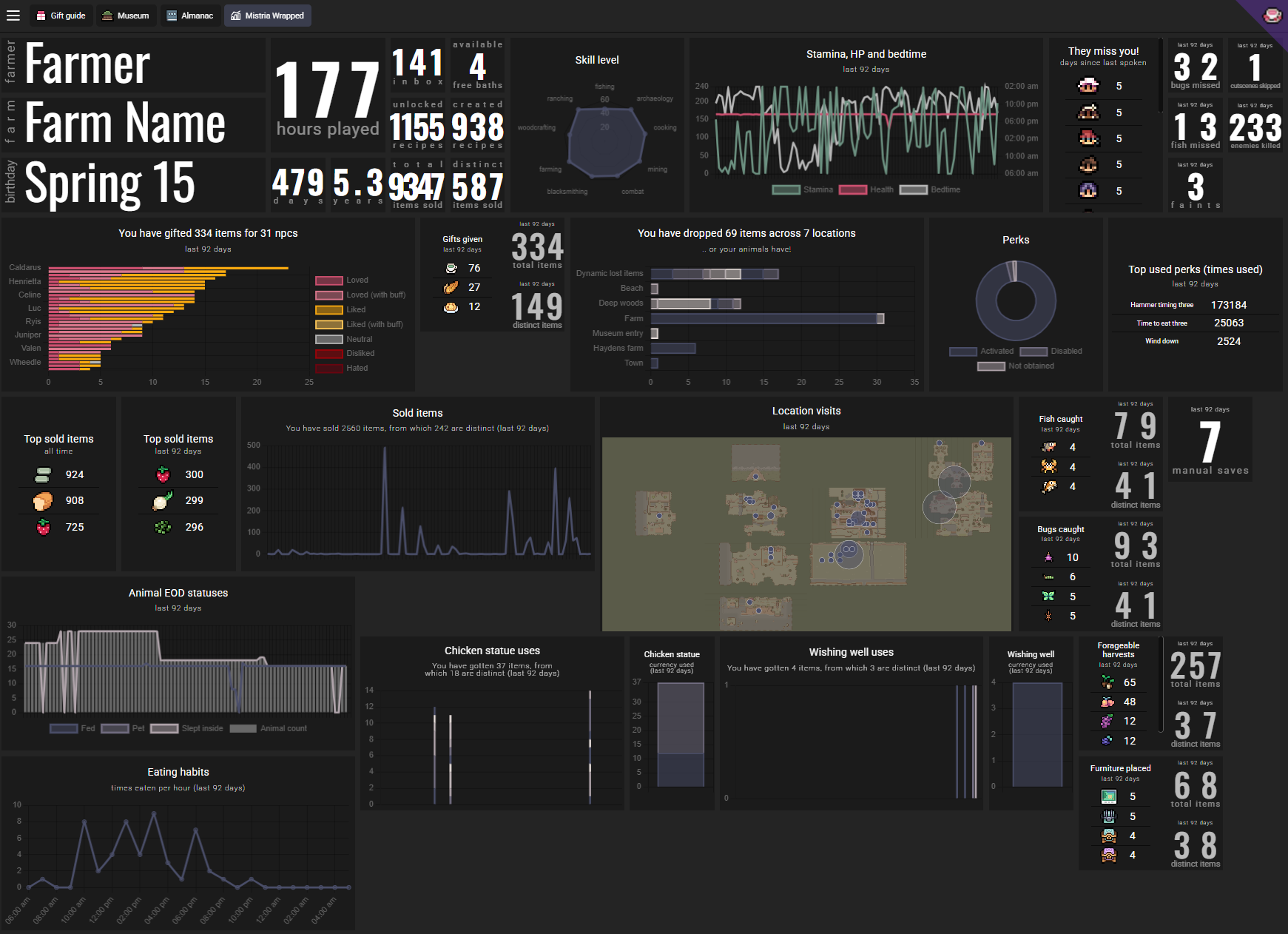Click the Forageable harvests list scrollbar
The image size is (1288, 934).
[1160, 685]
